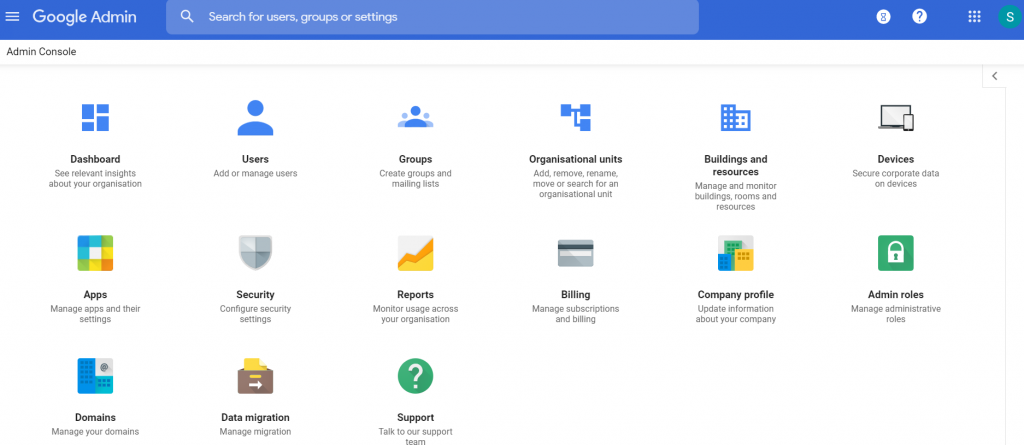Click the Apps title text

point(95,295)
